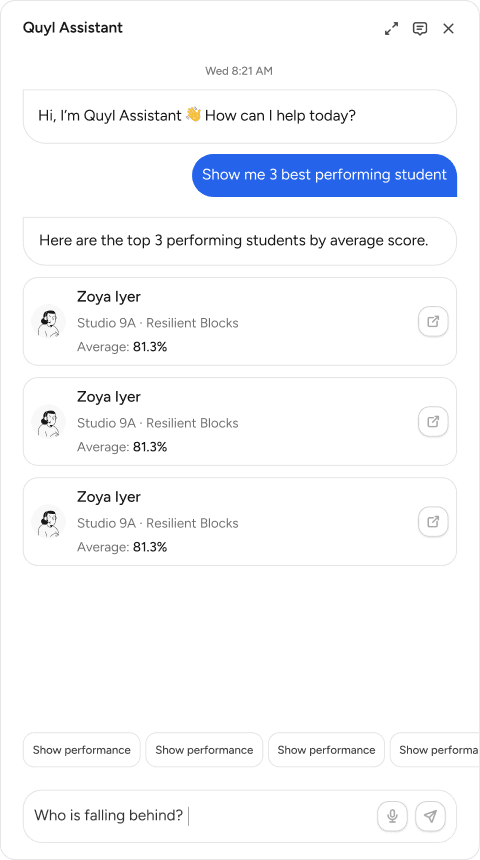Choose the third Show performance suggestion chip
This screenshot has height=860, width=480.
click(326, 750)
